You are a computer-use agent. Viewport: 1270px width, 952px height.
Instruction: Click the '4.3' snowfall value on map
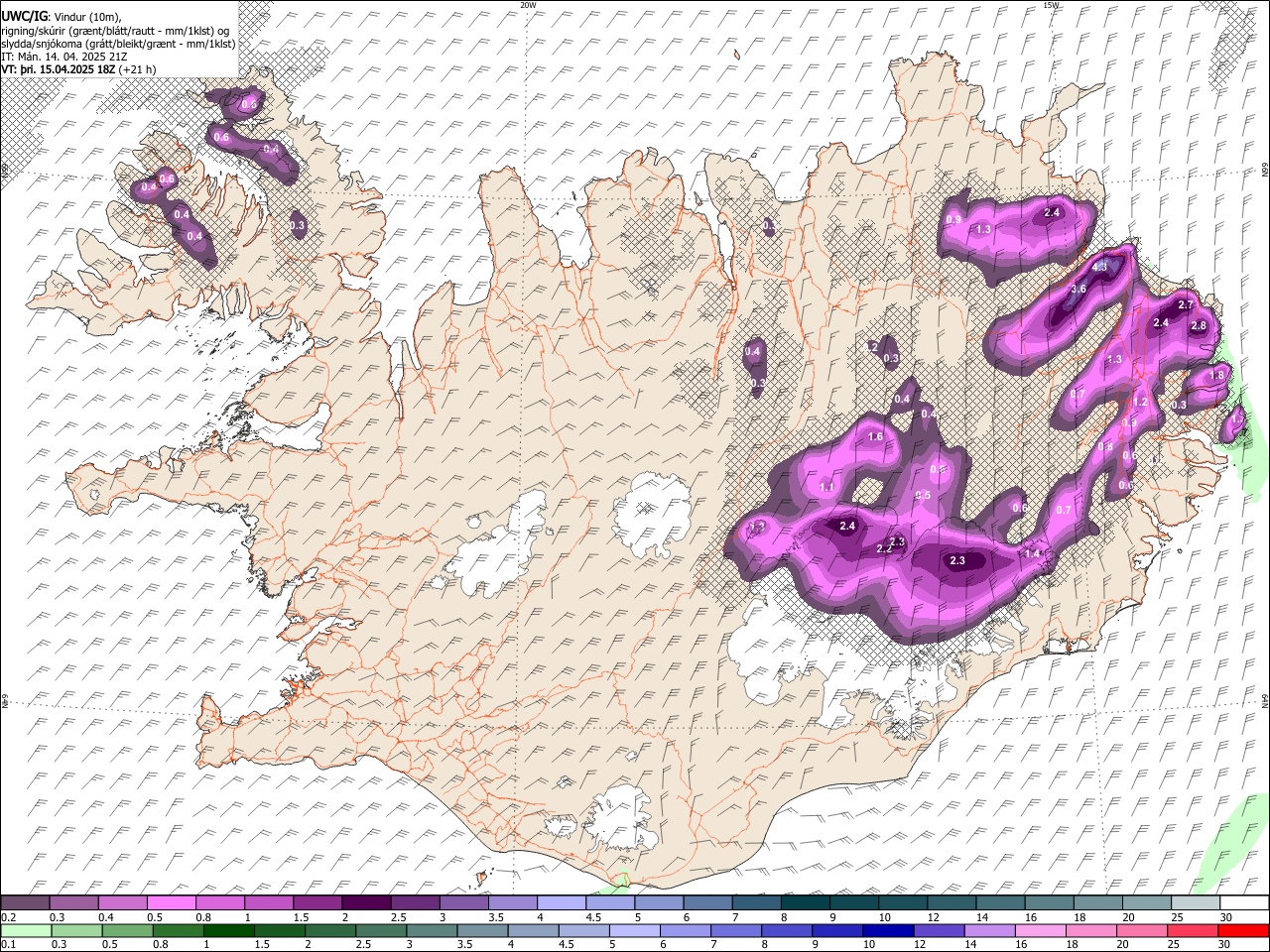point(1099,267)
